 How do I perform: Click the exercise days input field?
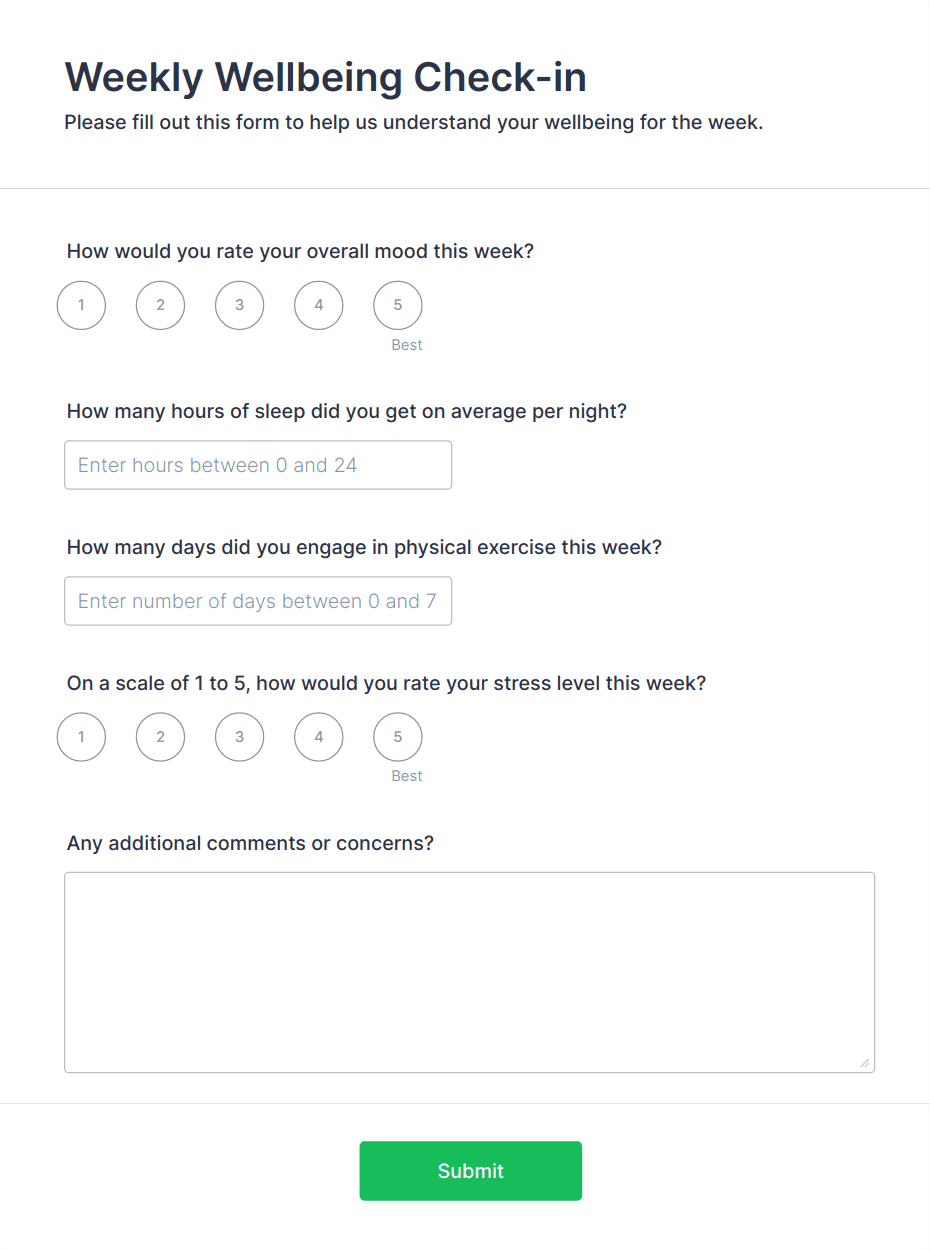coord(258,601)
